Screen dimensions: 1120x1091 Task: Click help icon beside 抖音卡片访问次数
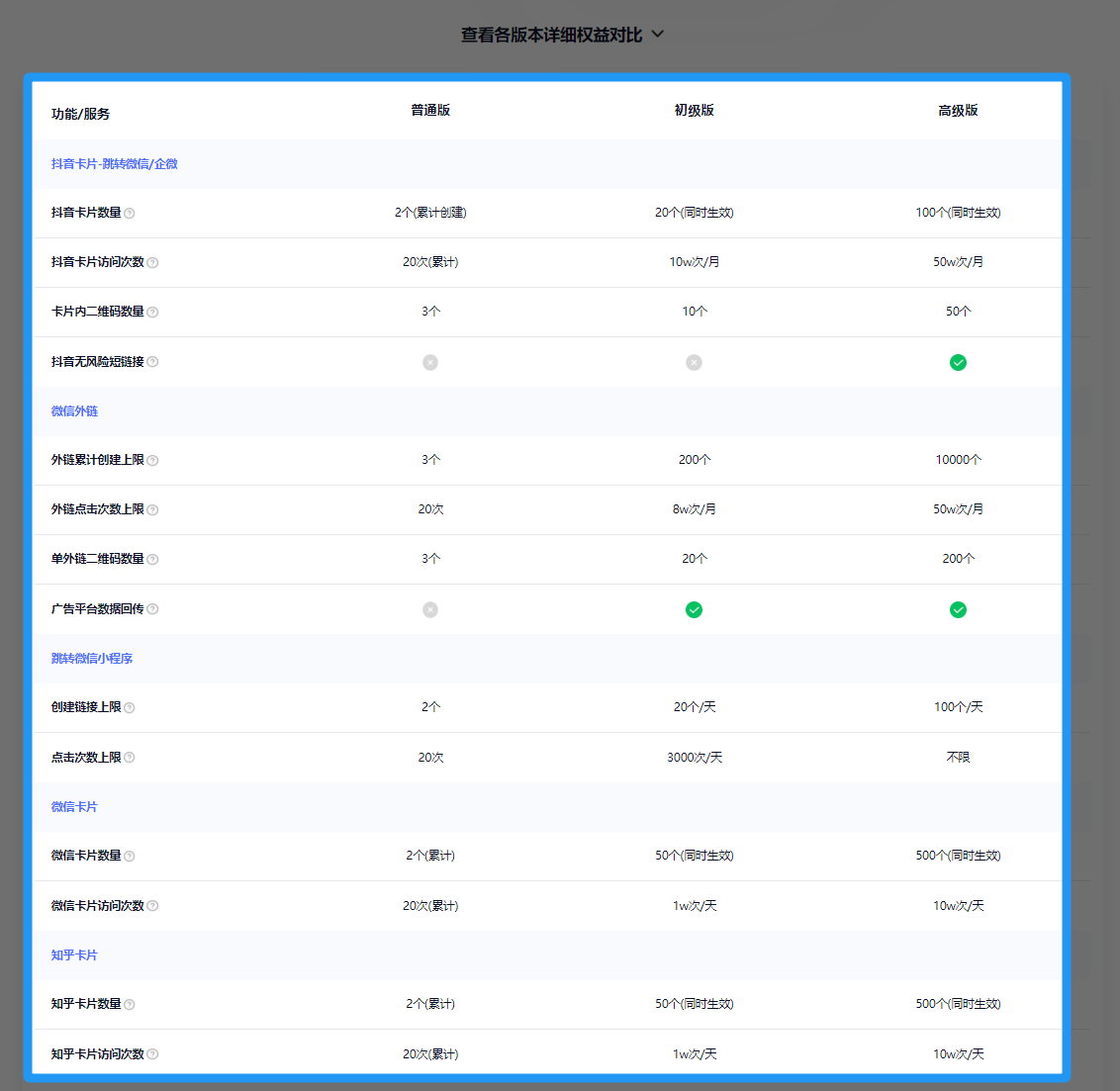click(x=152, y=263)
